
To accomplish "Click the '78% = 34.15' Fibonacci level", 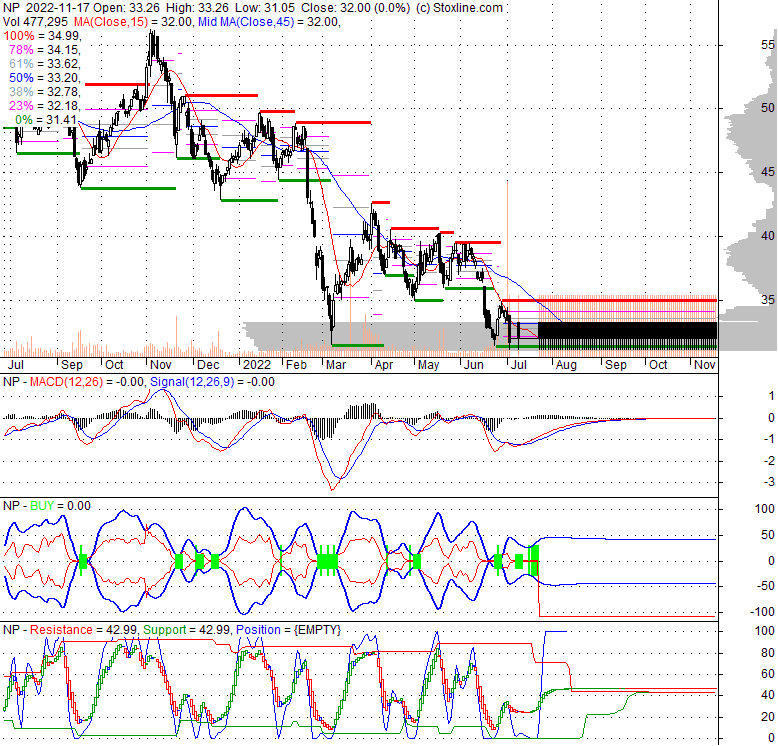I will (x=45, y=50).
